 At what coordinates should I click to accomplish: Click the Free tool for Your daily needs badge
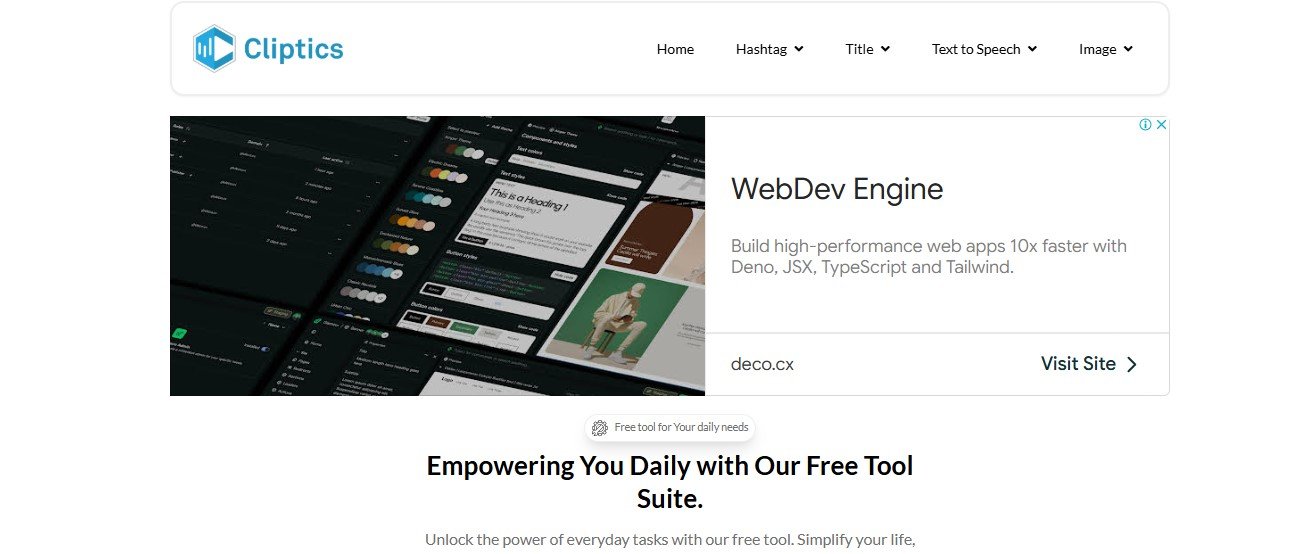pos(670,428)
